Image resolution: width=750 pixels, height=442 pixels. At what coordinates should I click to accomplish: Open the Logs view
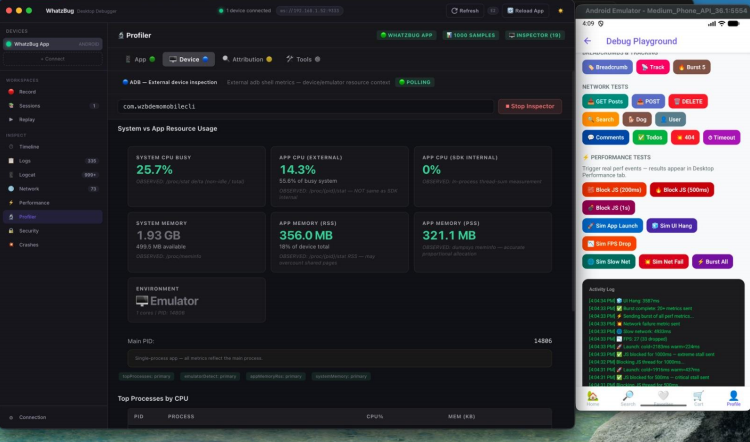point(53,161)
